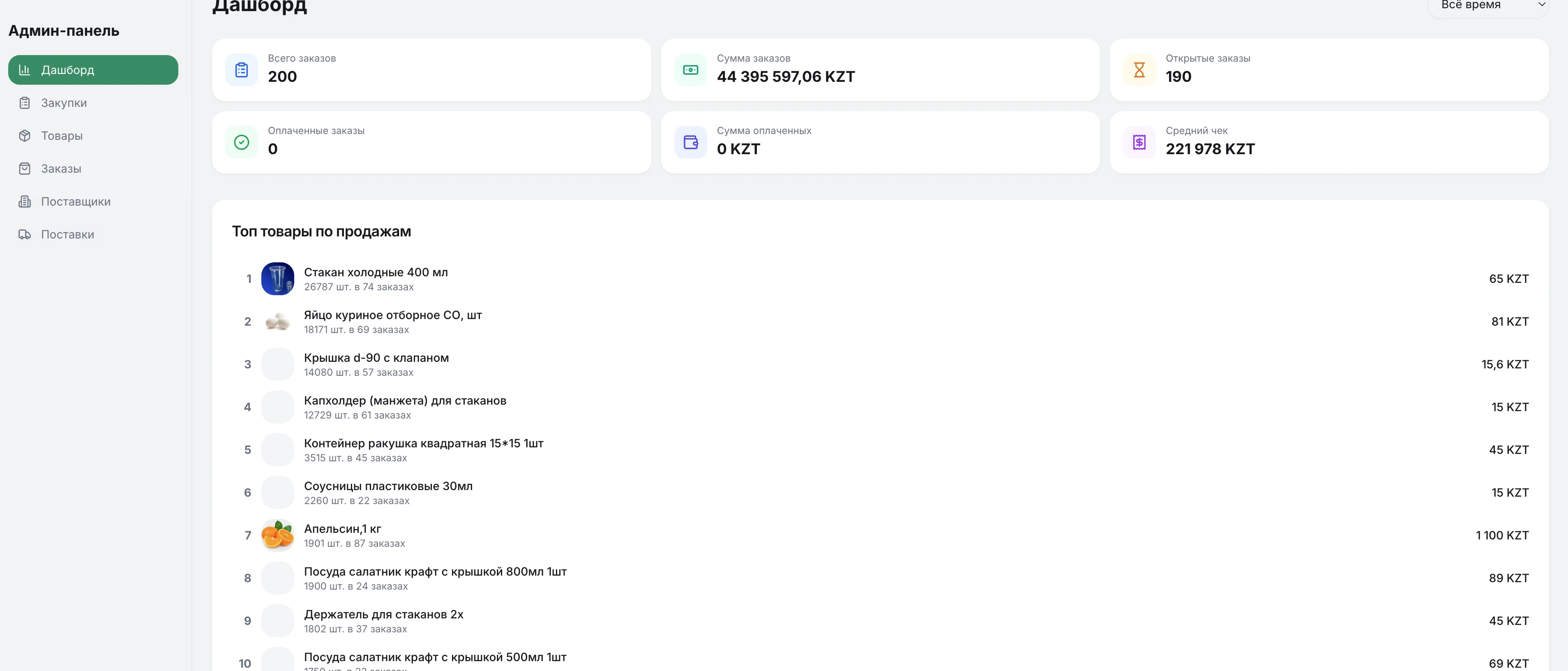Viewport: 1568px width, 671px height.
Task: Click the Закупки clipboard icon
Action: pyautogui.click(x=24, y=103)
